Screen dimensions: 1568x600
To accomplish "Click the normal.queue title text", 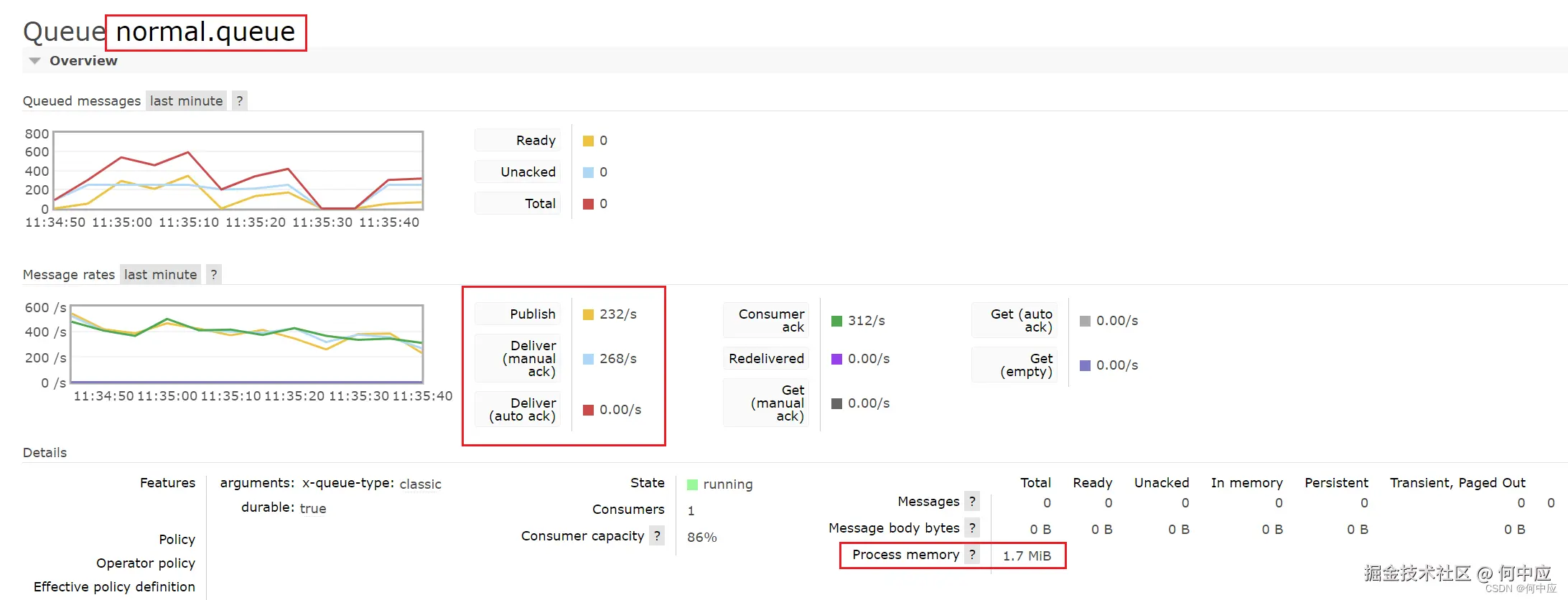I will click(205, 32).
